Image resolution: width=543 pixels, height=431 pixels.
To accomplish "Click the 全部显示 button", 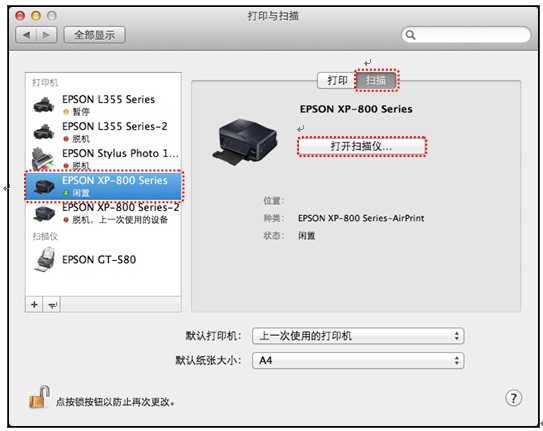I will pyautogui.click(x=95, y=35).
